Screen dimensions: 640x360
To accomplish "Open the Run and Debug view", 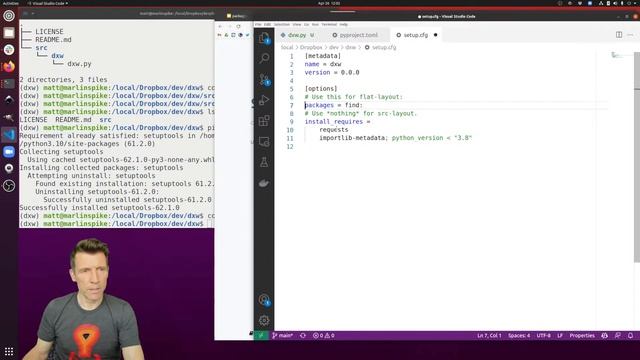I will pos(264,100).
